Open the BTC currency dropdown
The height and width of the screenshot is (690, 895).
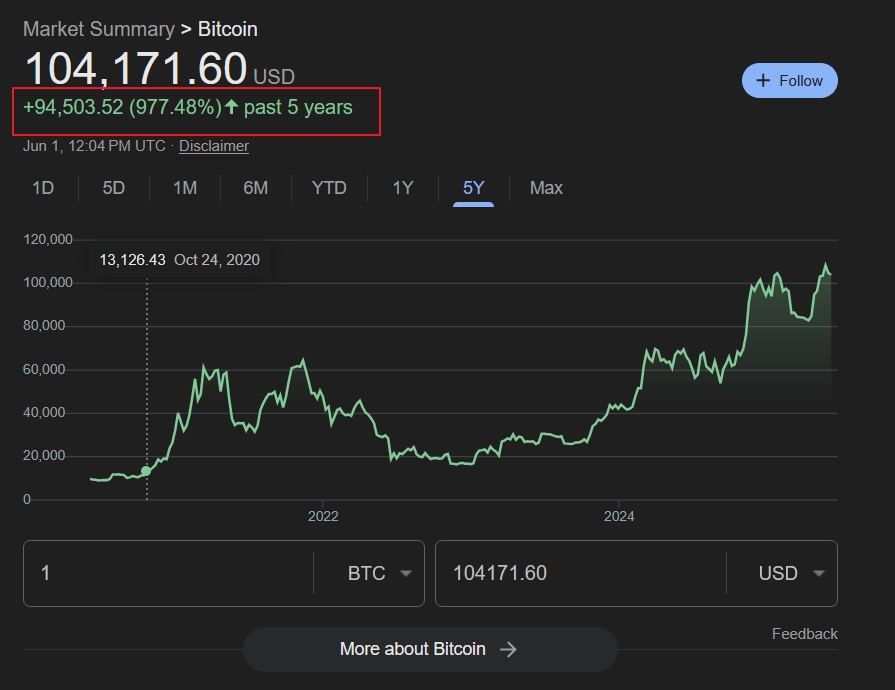380,573
